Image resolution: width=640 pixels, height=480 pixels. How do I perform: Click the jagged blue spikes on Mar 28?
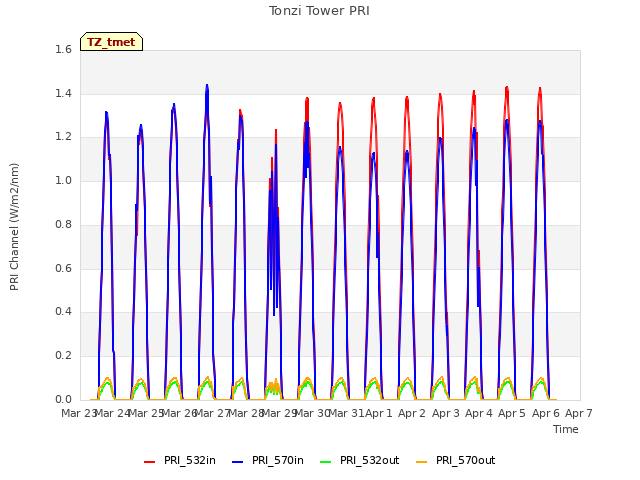tap(274, 229)
